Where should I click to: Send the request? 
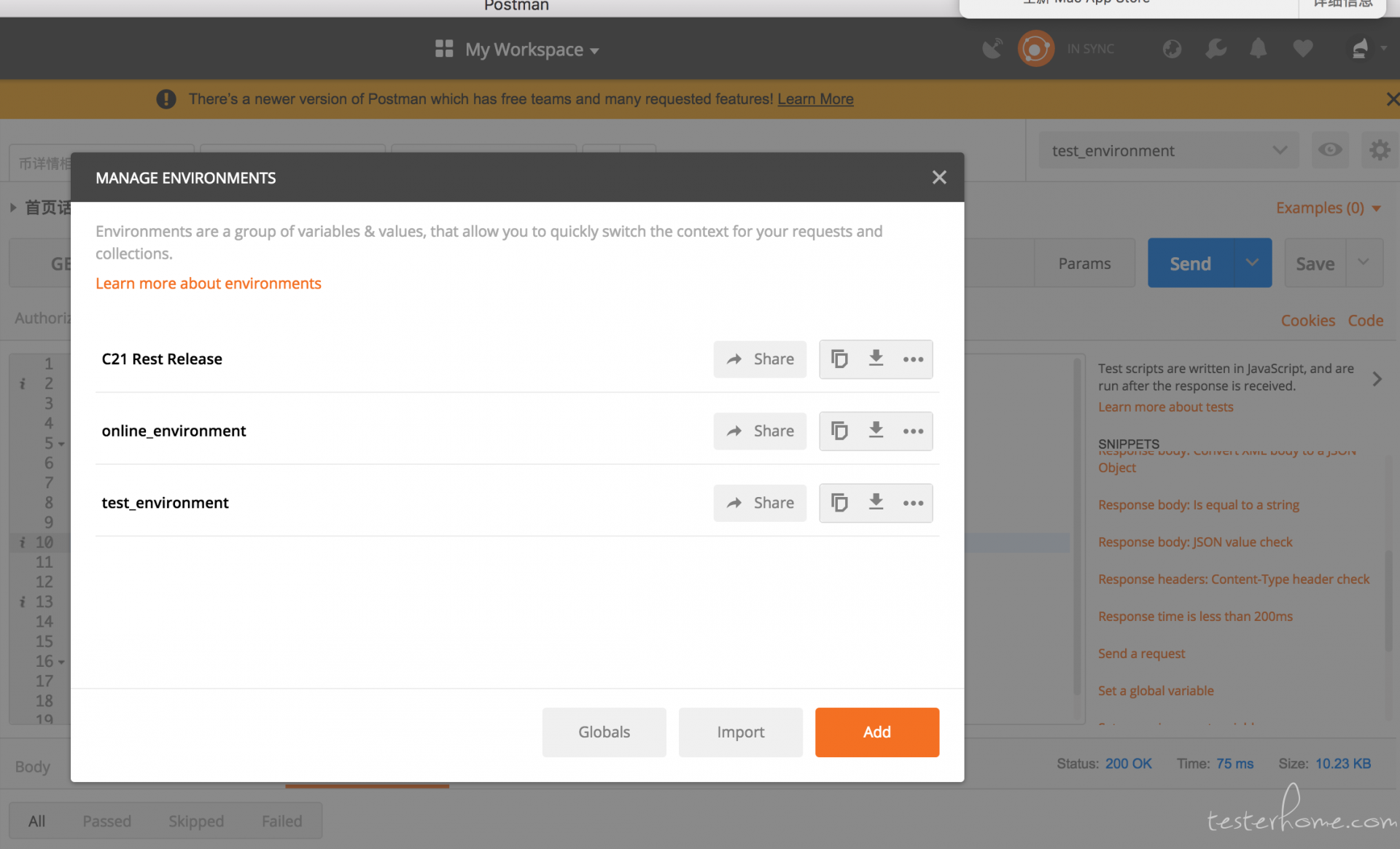(x=1190, y=263)
